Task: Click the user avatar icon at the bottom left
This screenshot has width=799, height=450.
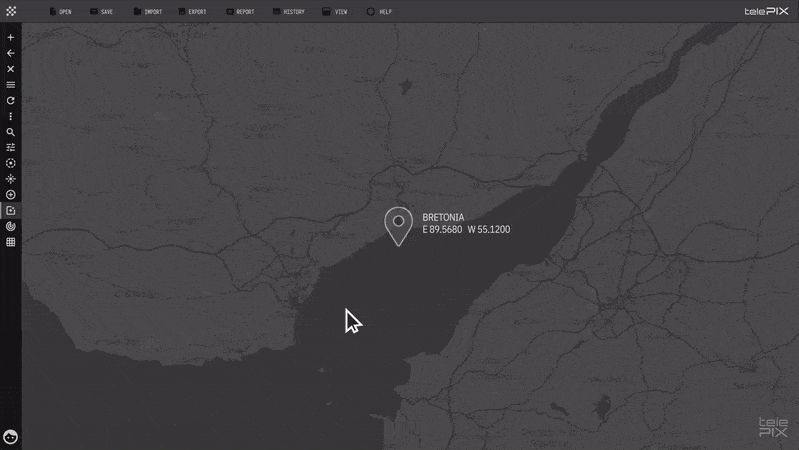Action: [11, 437]
